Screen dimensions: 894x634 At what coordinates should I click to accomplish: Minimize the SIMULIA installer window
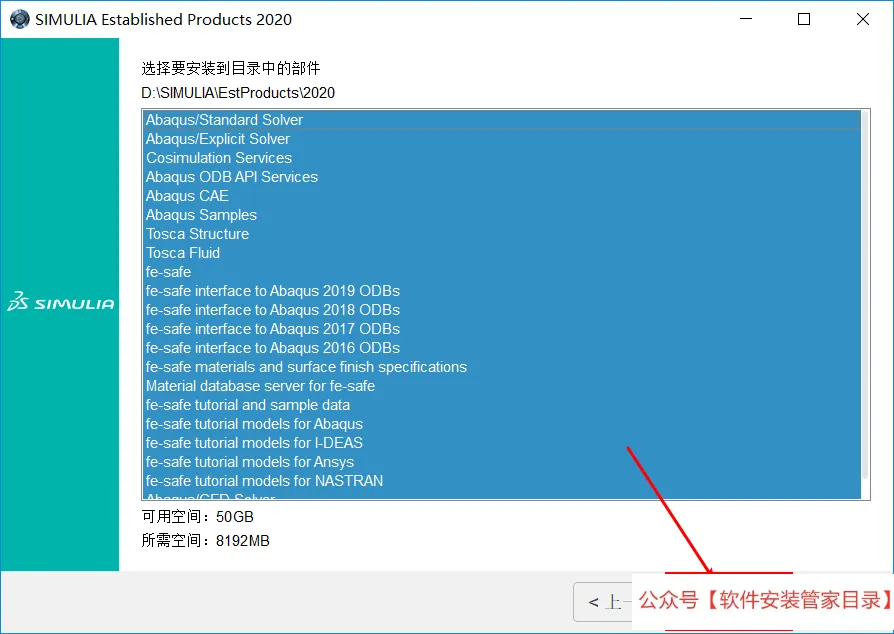(x=746, y=19)
